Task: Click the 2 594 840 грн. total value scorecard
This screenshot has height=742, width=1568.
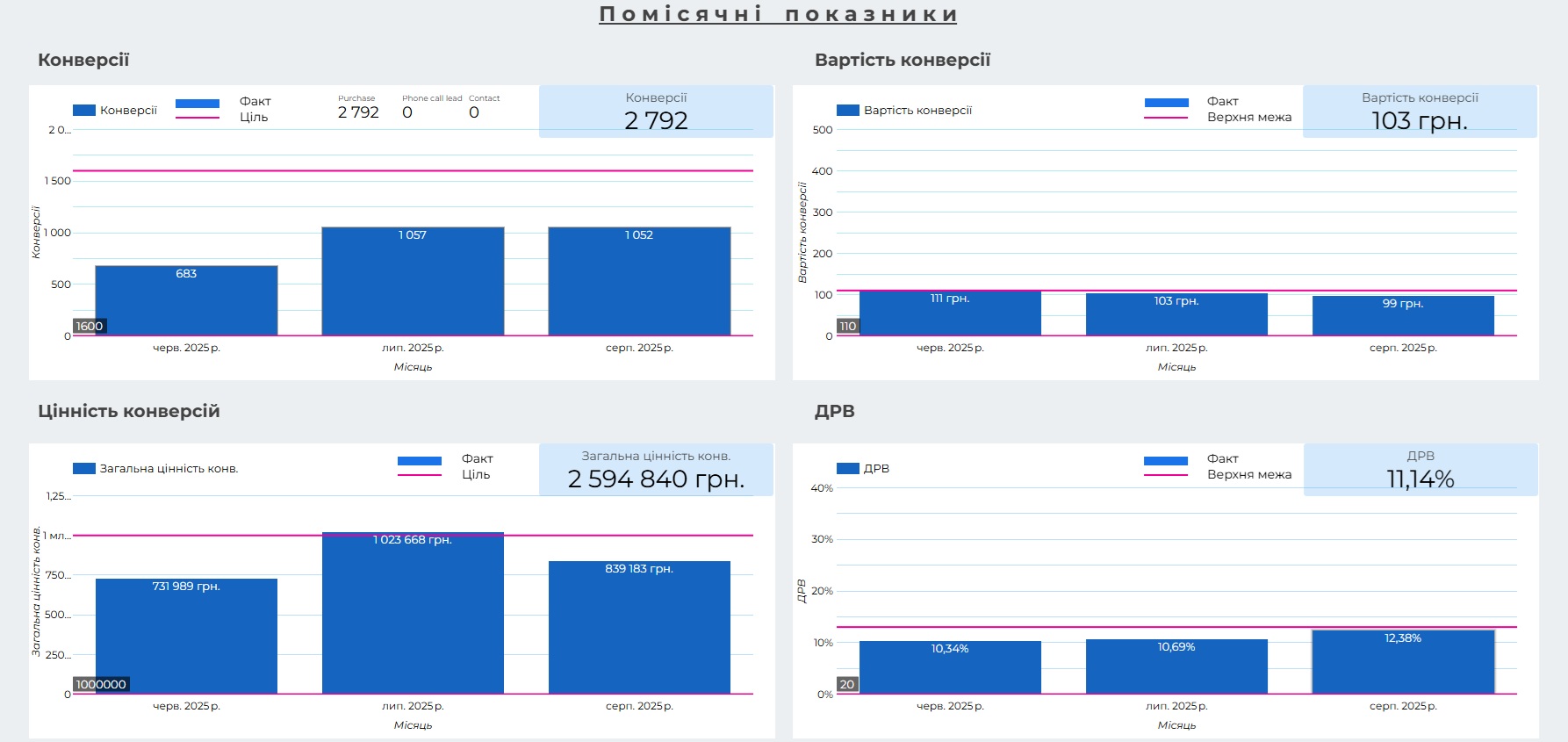Action: (x=656, y=470)
